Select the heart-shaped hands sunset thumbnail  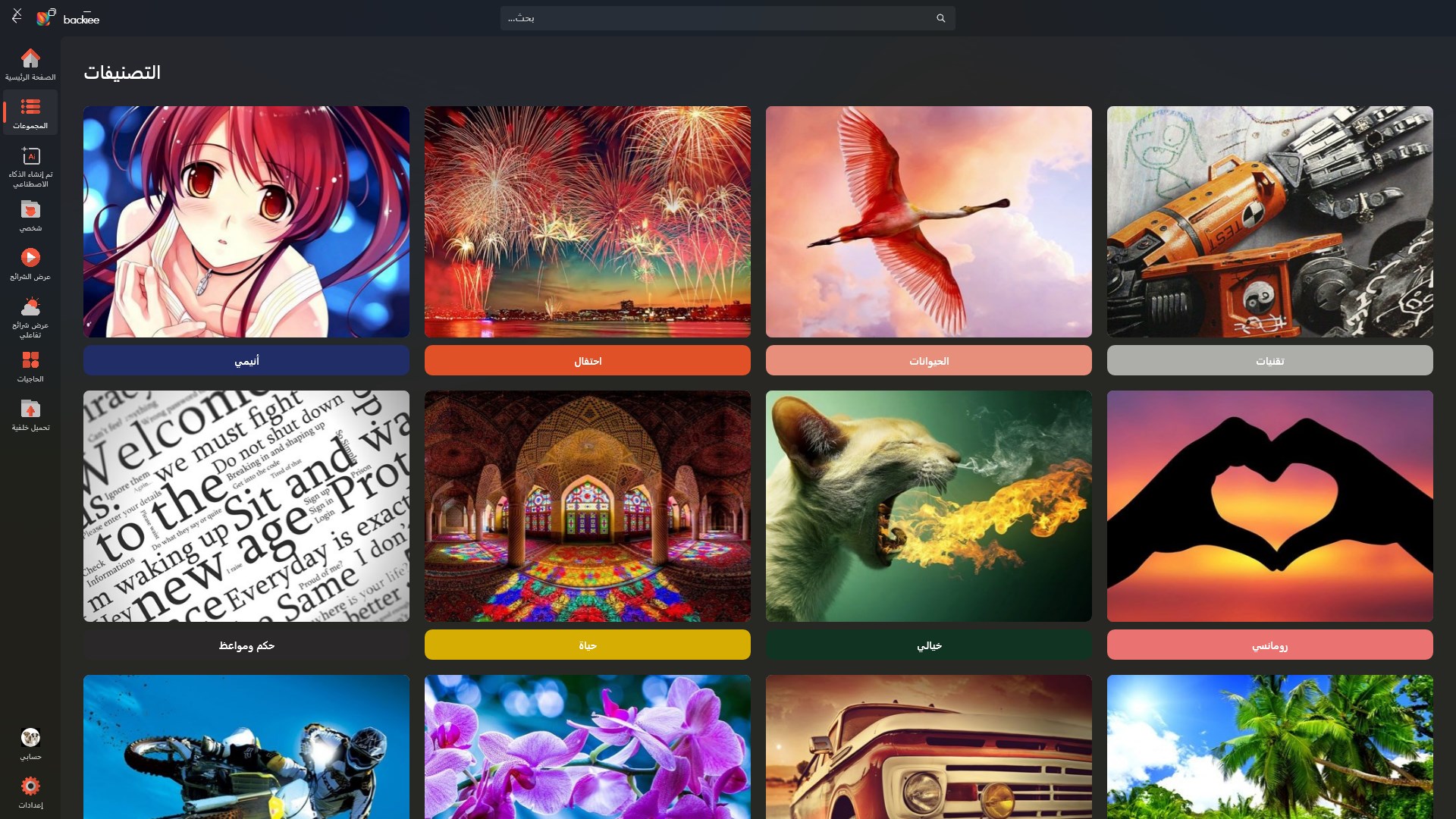(x=1270, y=506)
